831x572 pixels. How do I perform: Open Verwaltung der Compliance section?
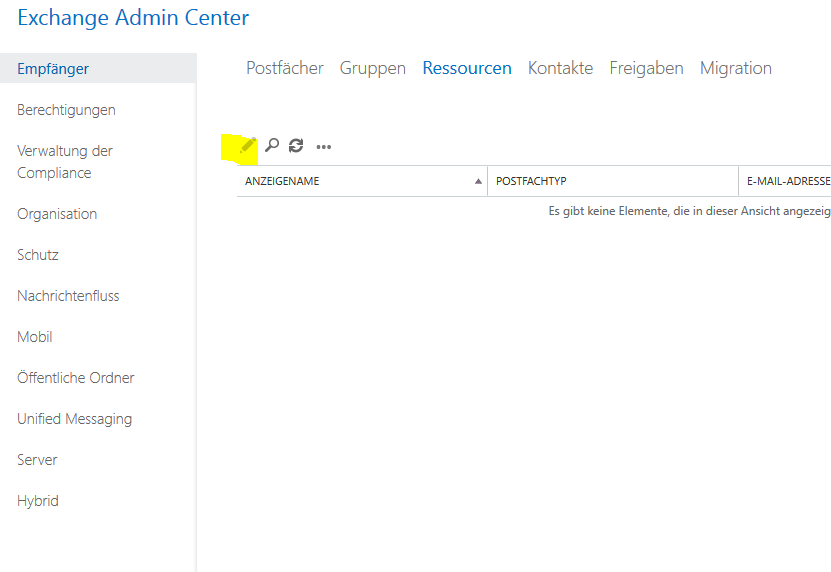point(65,162)
